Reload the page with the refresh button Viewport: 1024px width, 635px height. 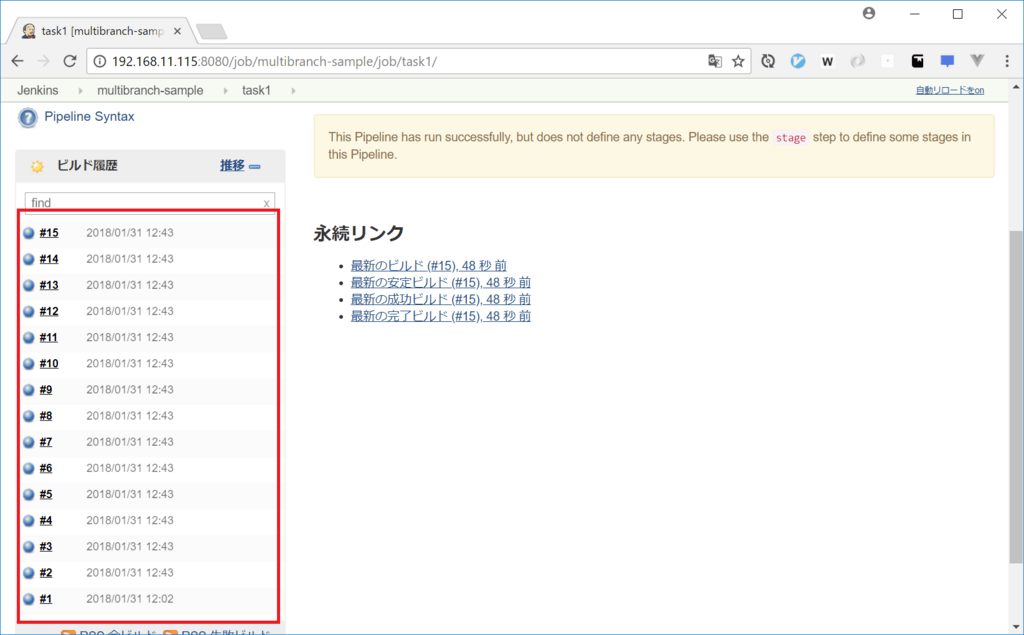(x=70, y=61)
